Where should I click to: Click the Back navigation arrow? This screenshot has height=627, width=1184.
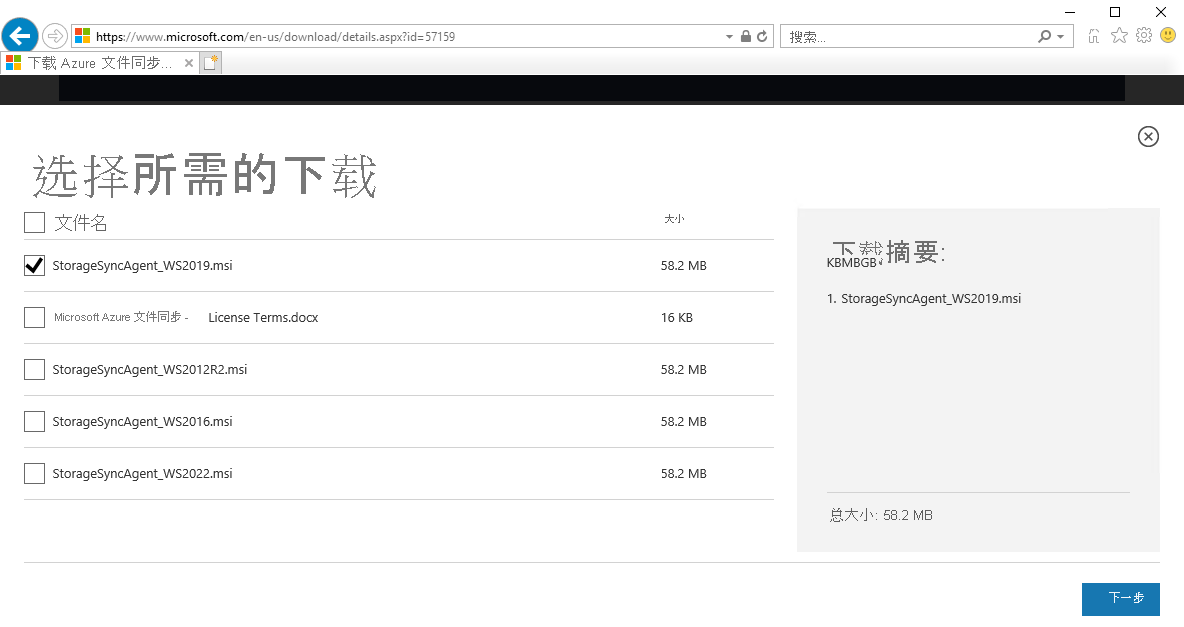coord(20,36)
